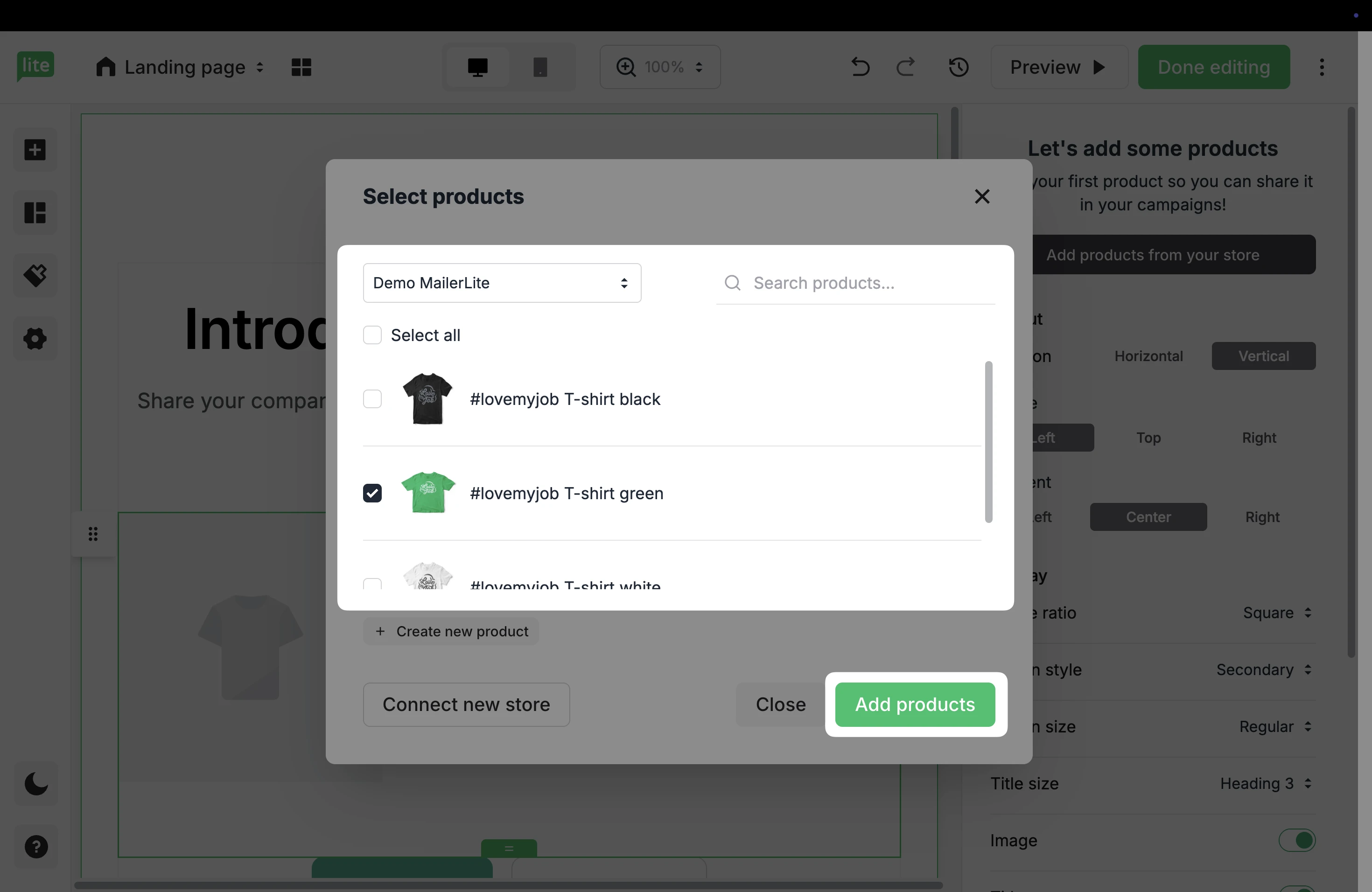Open the settings gear icon in sidebar
Image resolution: width=1372 pixels, height=892 pixels.
(x=35, y=339)
